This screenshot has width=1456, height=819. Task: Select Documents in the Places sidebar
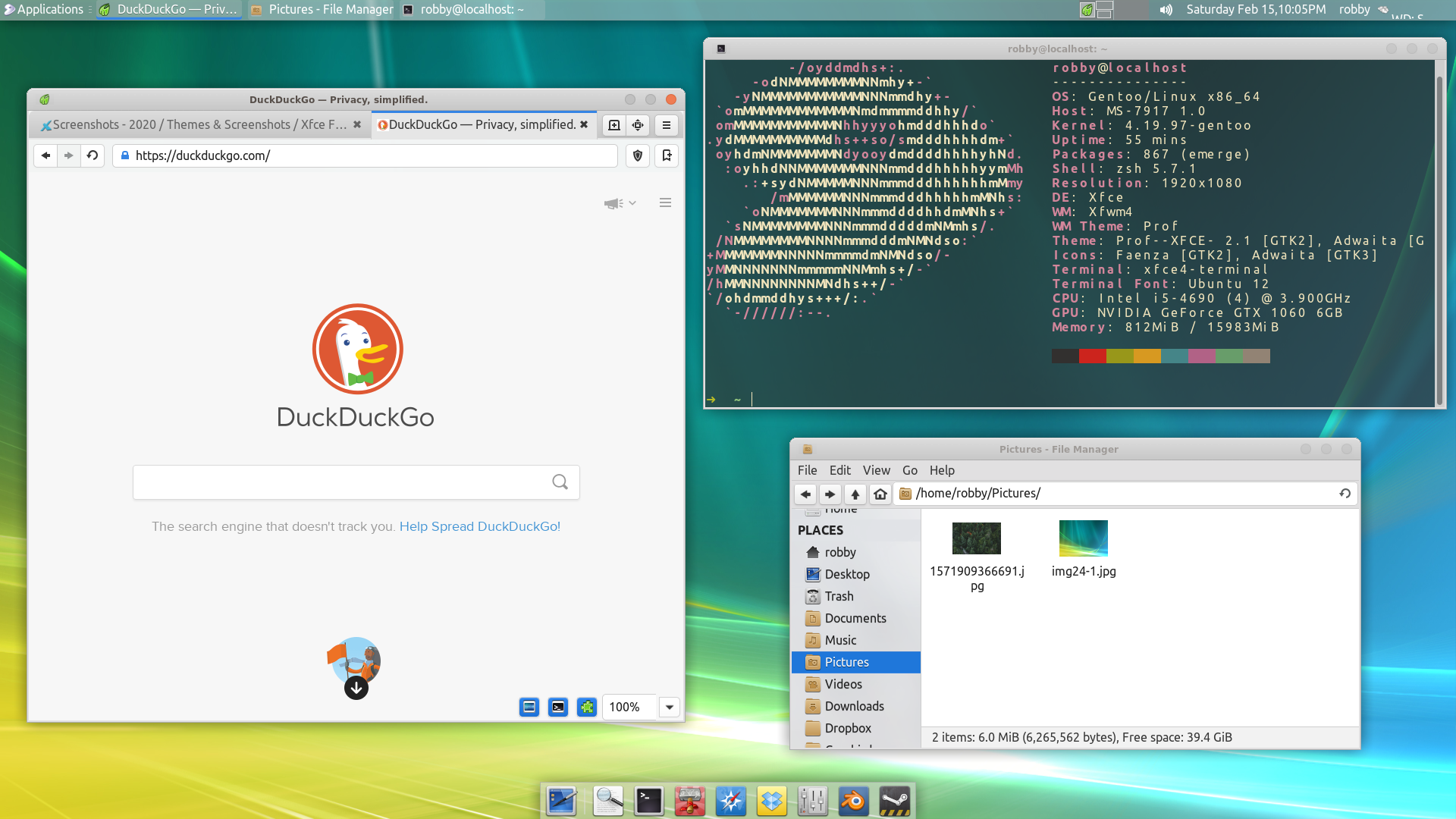coord(855,618)
